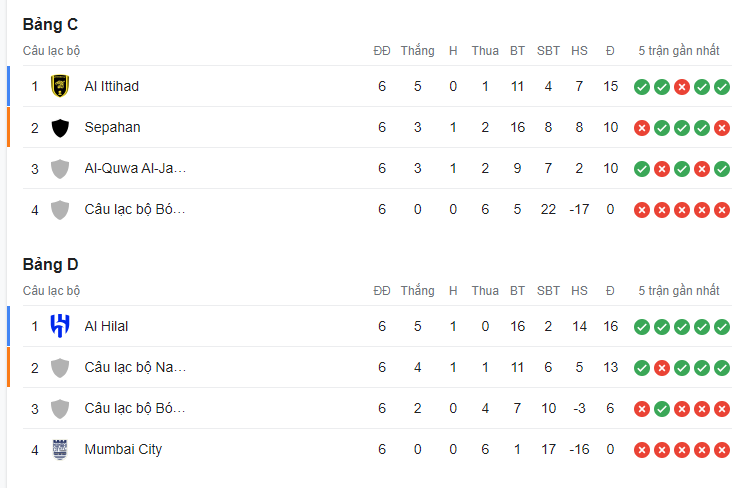Click Al Hilal's last green win icon

click(x=722, y=327)
